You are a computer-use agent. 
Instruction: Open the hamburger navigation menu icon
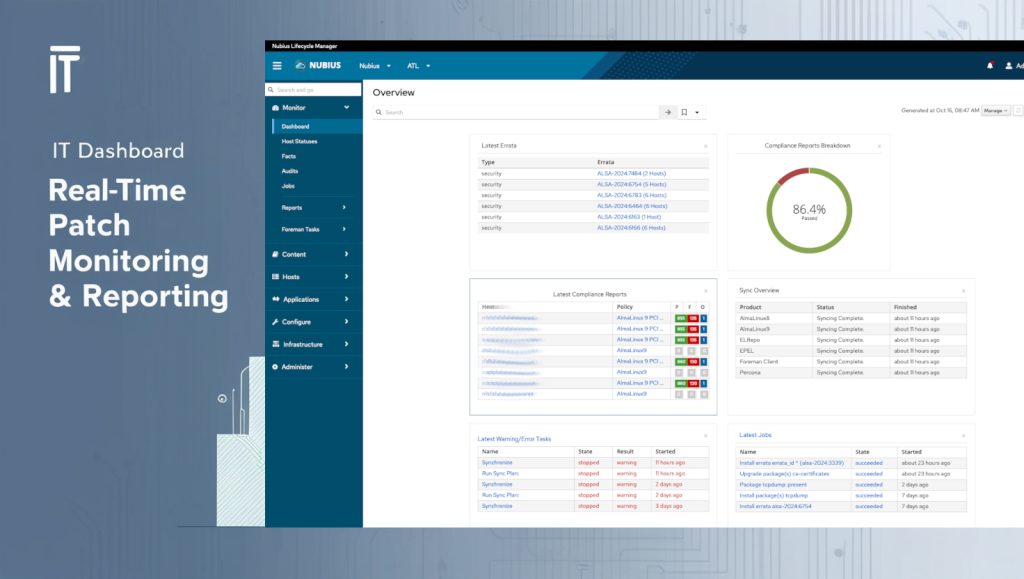[x=277, y=66]
